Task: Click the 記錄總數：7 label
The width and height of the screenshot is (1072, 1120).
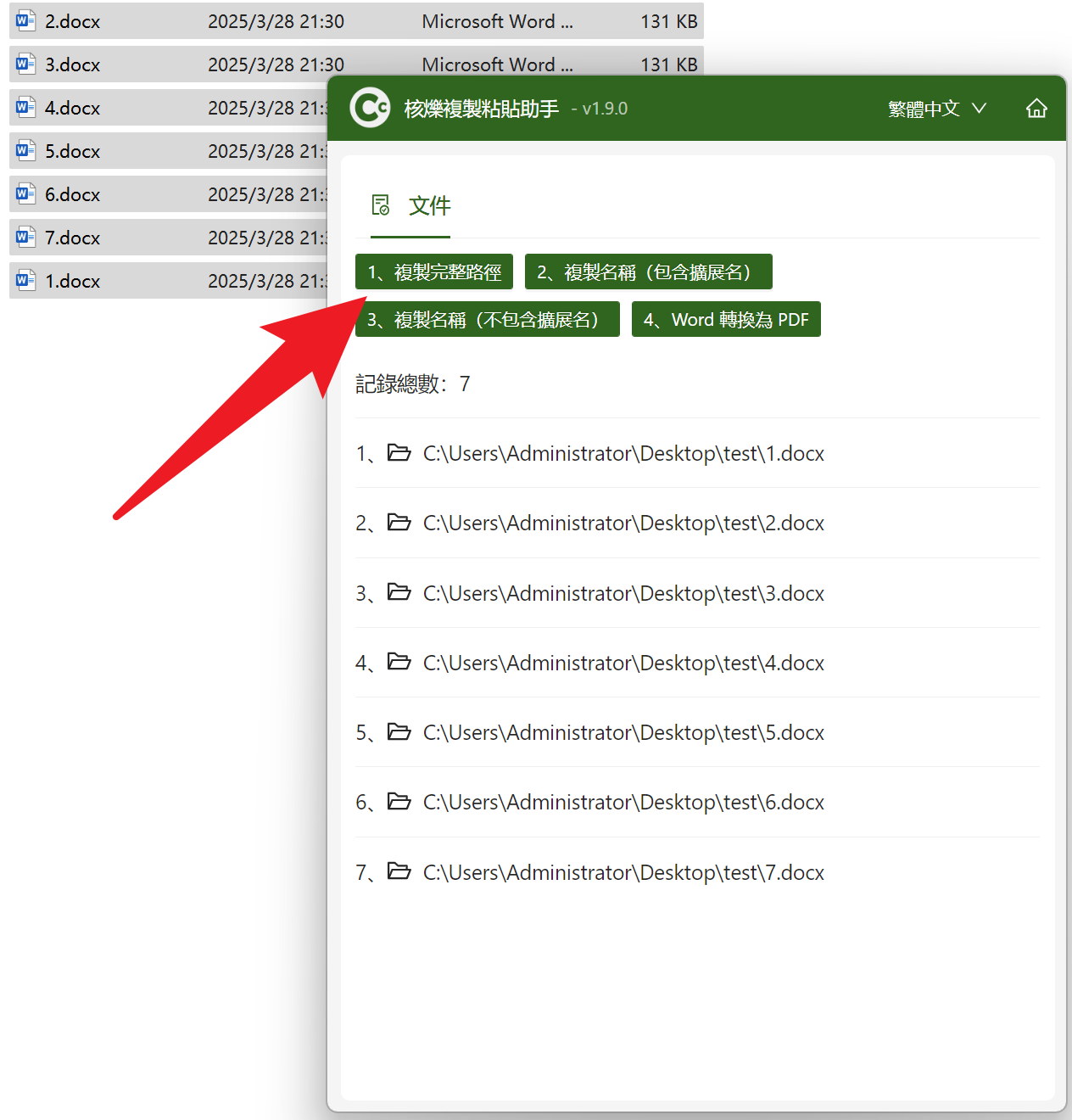Action: (412, 384)
